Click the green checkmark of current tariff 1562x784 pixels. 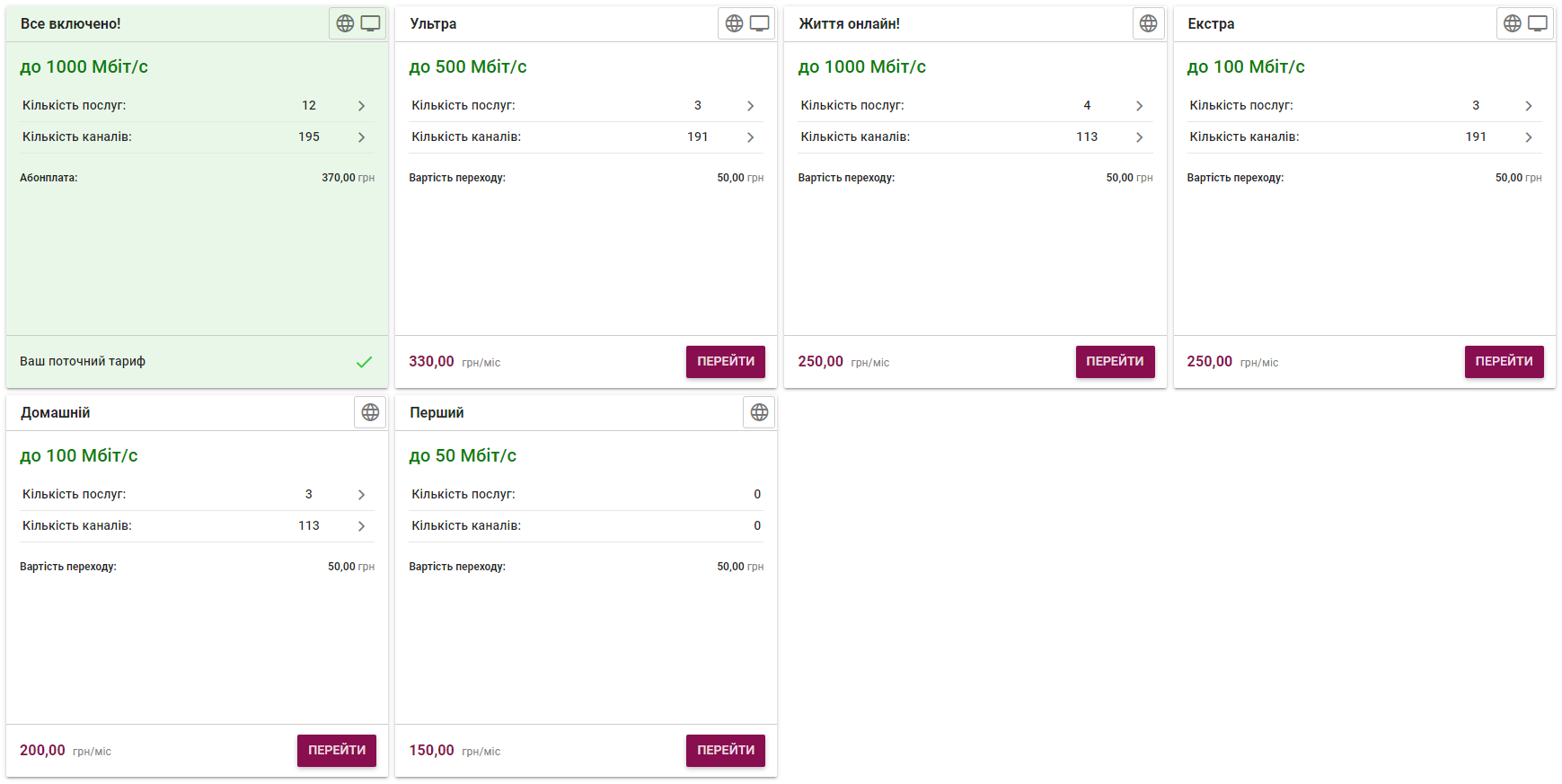click(364, 362)
